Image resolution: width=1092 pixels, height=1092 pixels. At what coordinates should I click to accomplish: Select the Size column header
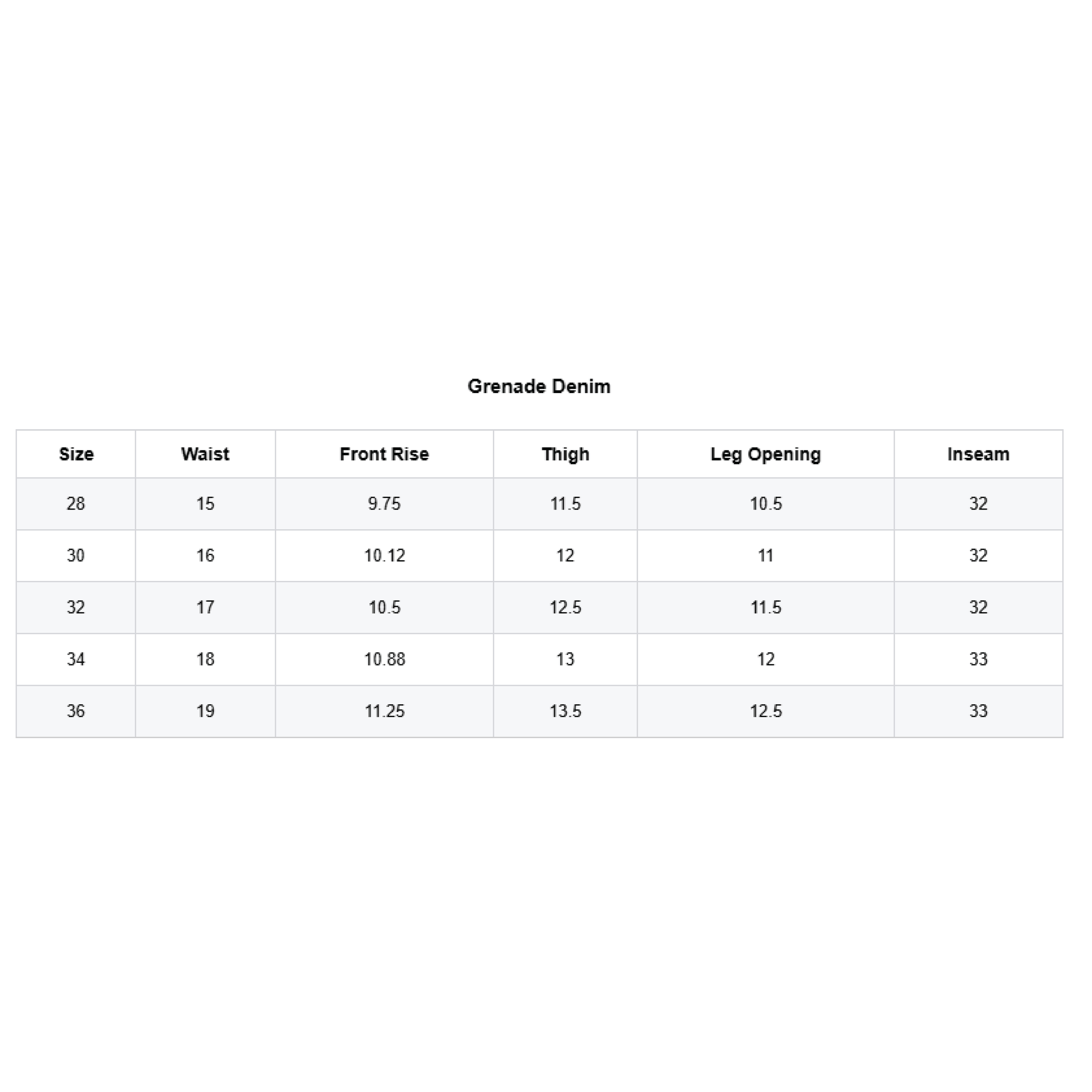(76, 454)
